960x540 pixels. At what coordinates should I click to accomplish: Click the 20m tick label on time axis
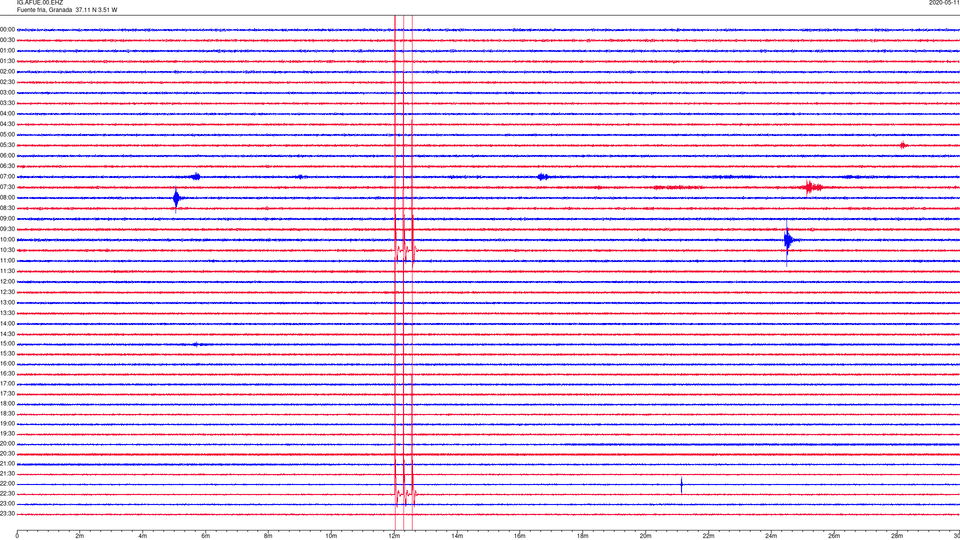[x=646, y=536]
